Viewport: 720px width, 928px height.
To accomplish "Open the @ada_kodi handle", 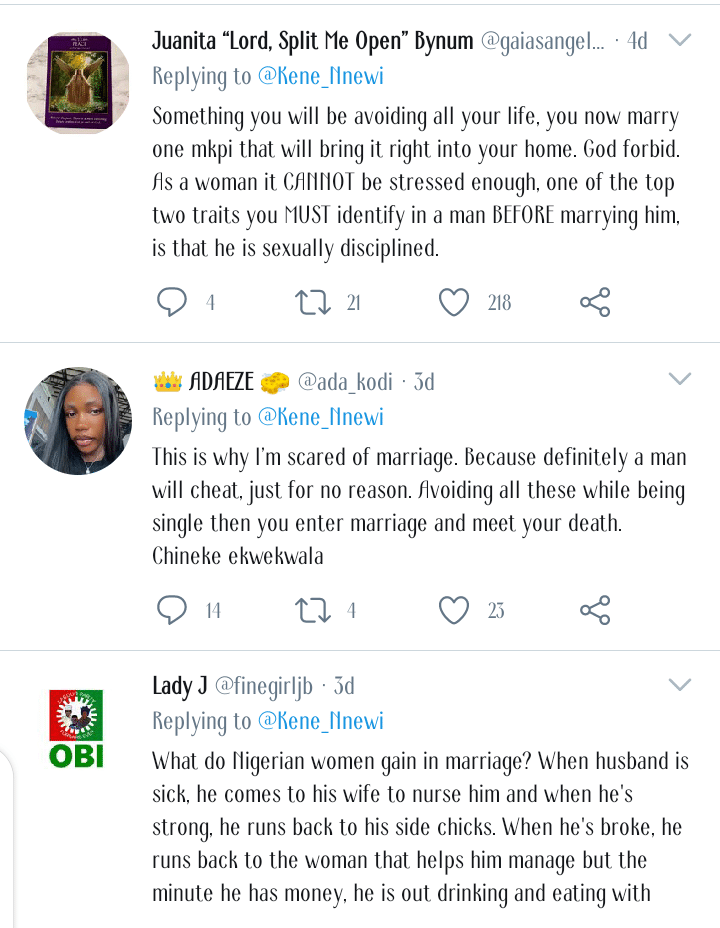I will point(346,381).
